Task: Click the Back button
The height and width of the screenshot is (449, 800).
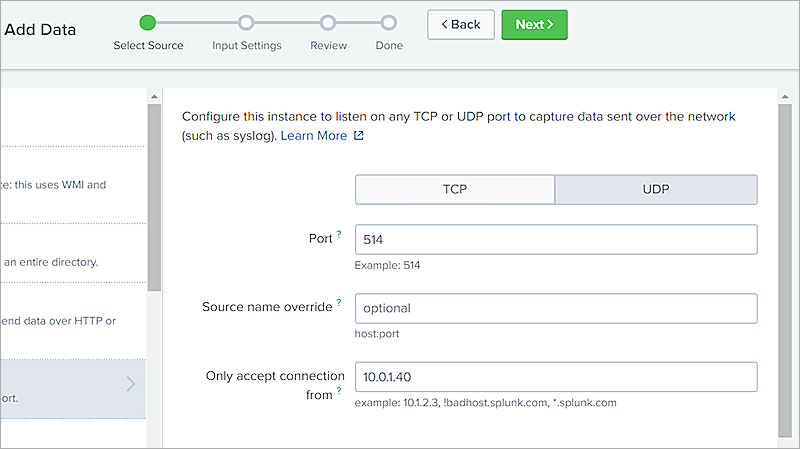Action: coord(461,25)
